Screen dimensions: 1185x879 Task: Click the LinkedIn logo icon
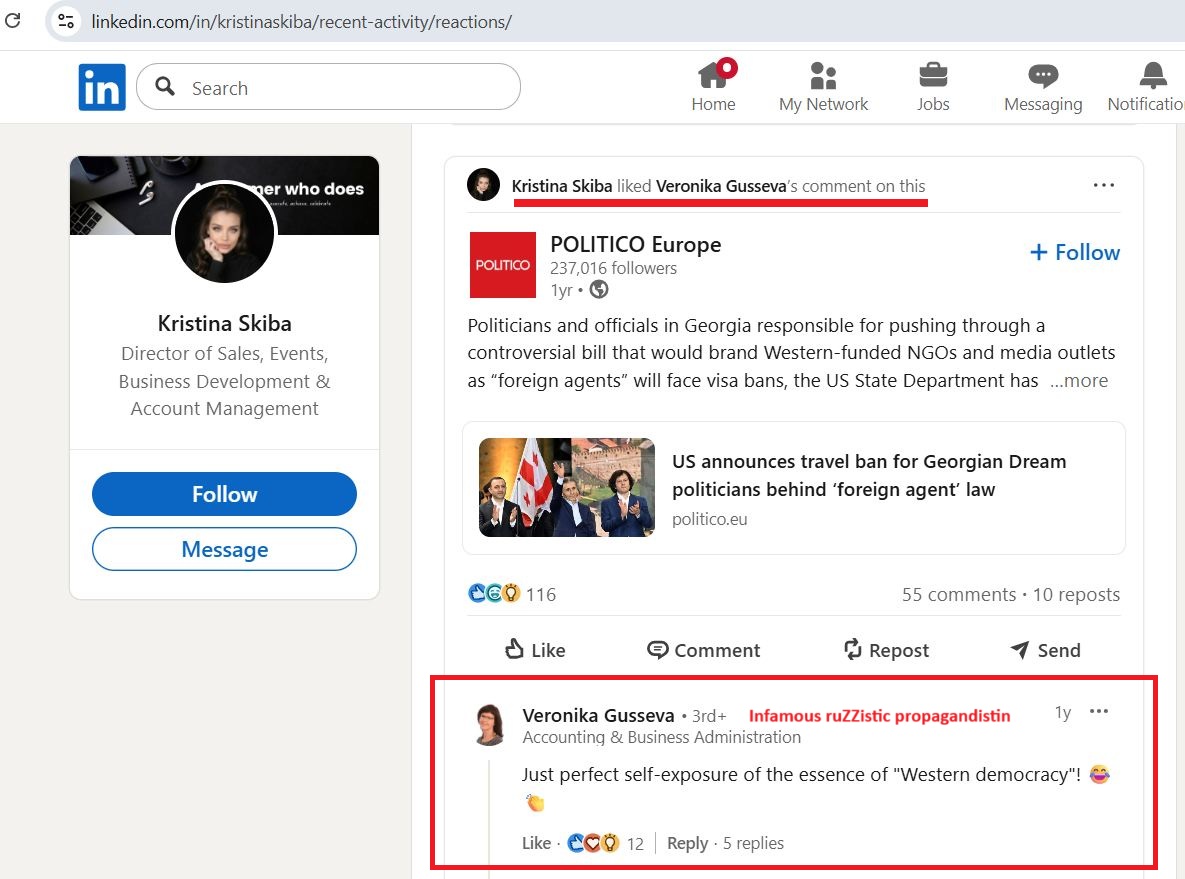pos(102,87)
